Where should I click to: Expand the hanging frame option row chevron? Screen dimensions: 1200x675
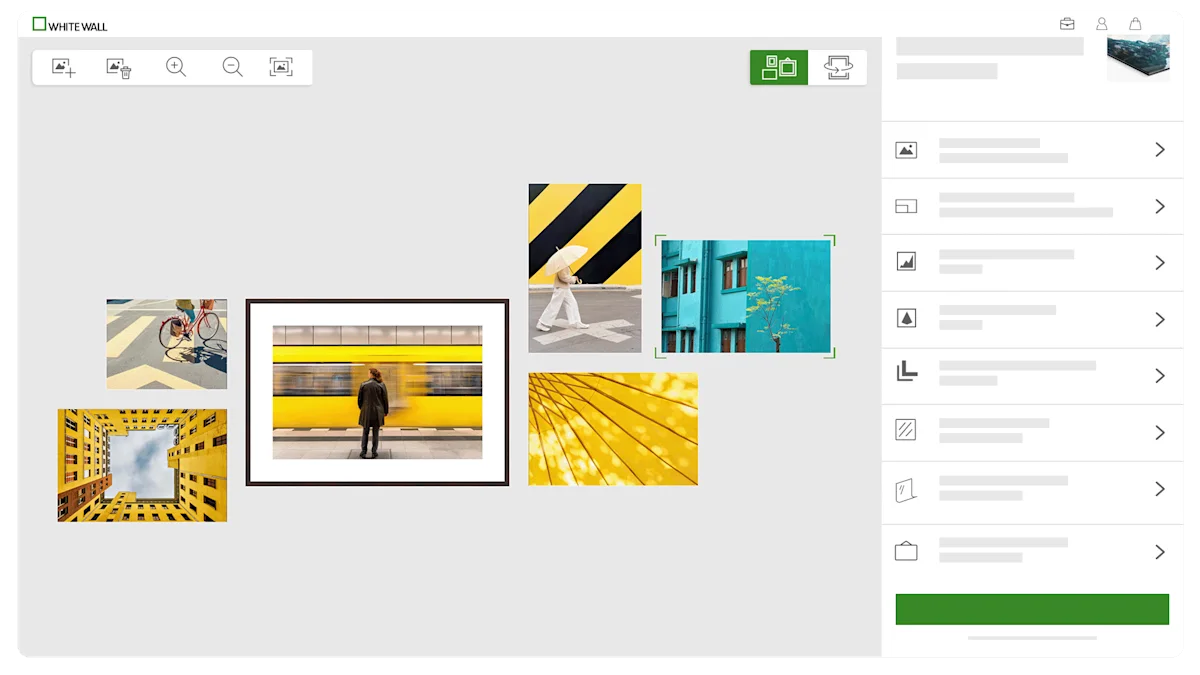click(1160, 552)
